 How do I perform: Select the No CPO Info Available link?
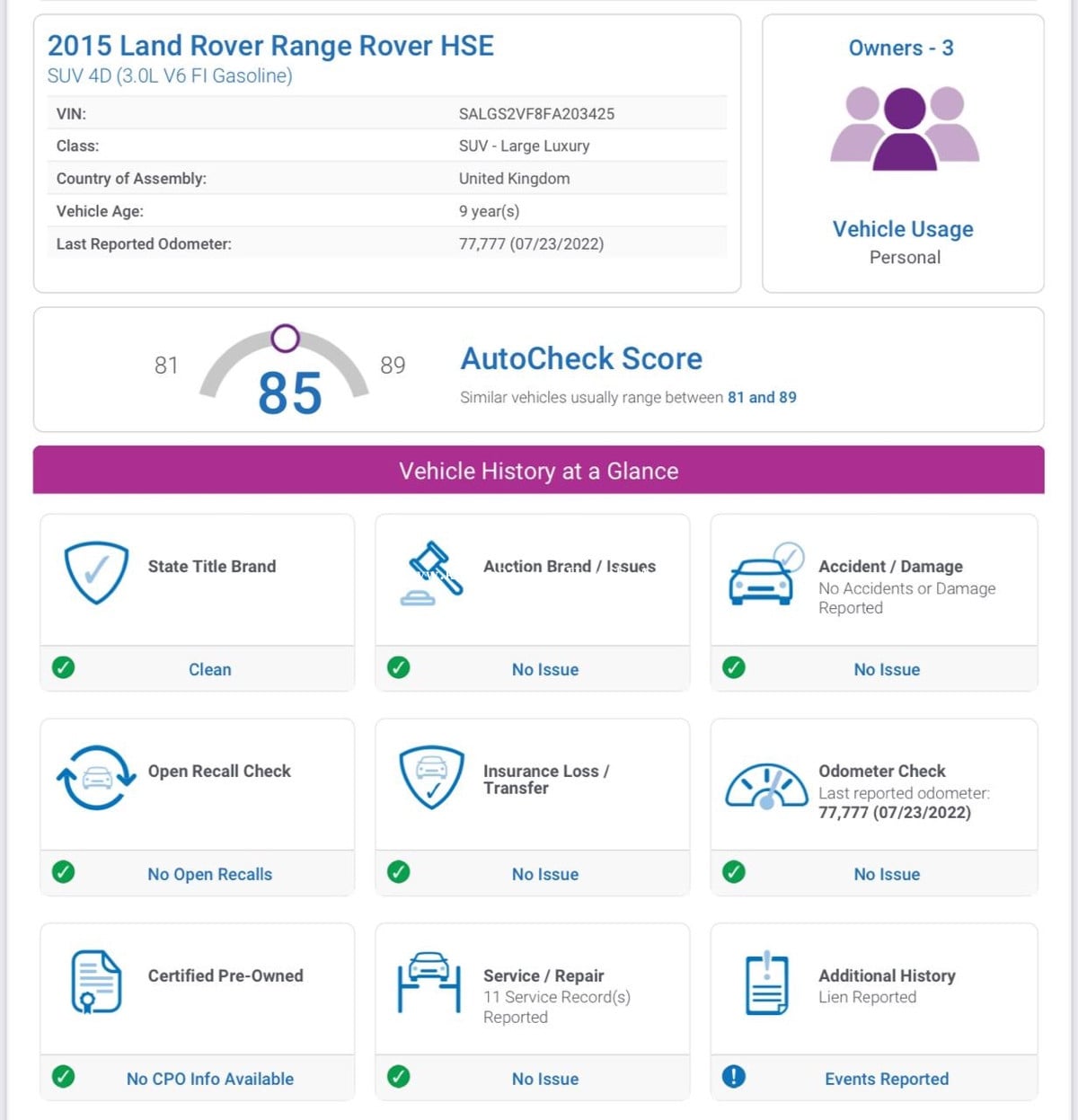tap(209, 1079)
